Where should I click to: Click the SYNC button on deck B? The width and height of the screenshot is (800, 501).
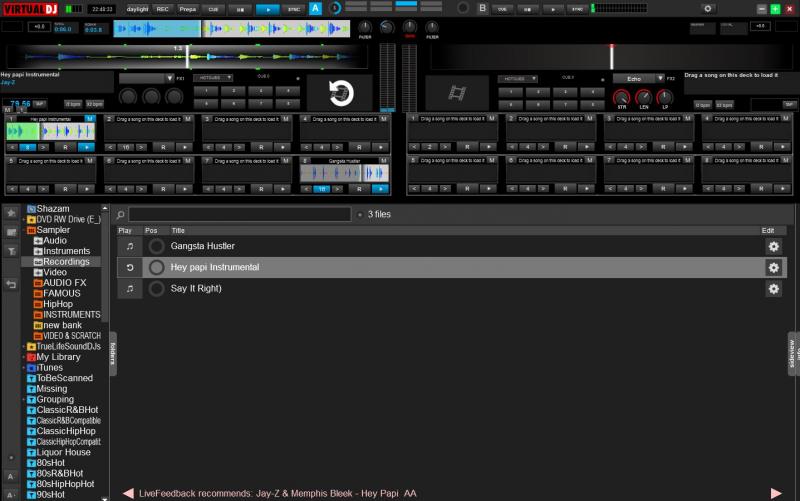(577, 9)
